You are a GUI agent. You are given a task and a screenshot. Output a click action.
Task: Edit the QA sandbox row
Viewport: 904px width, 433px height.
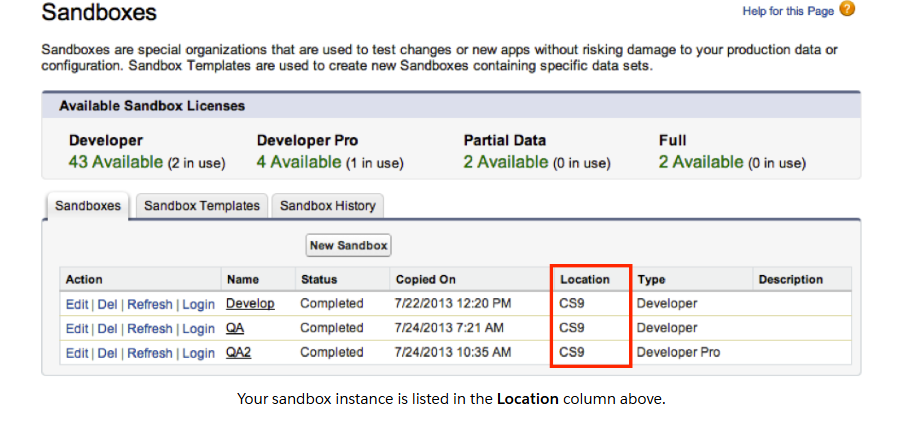(77, 329)
